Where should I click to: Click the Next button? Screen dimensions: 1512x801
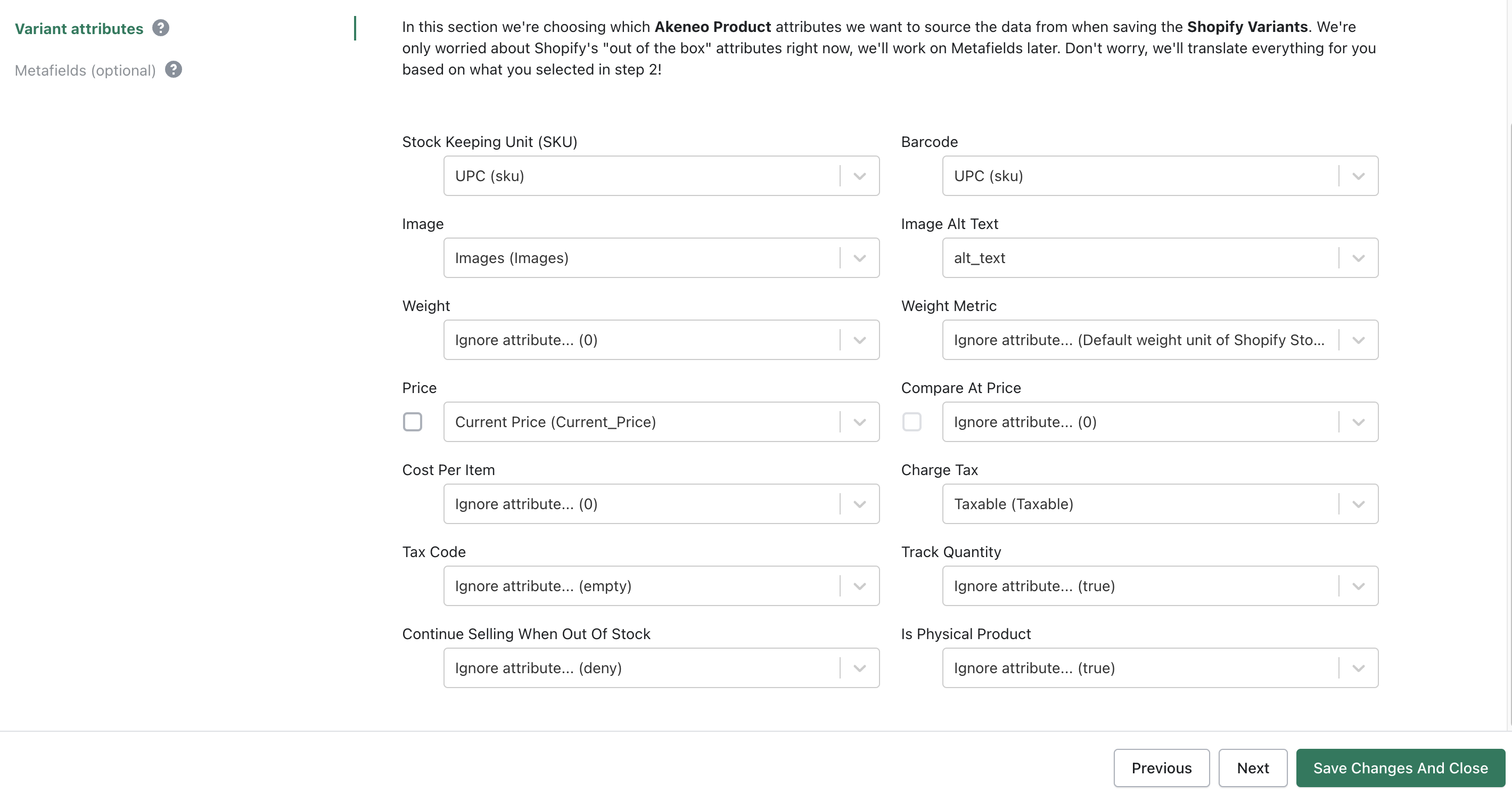point(1253,768)
